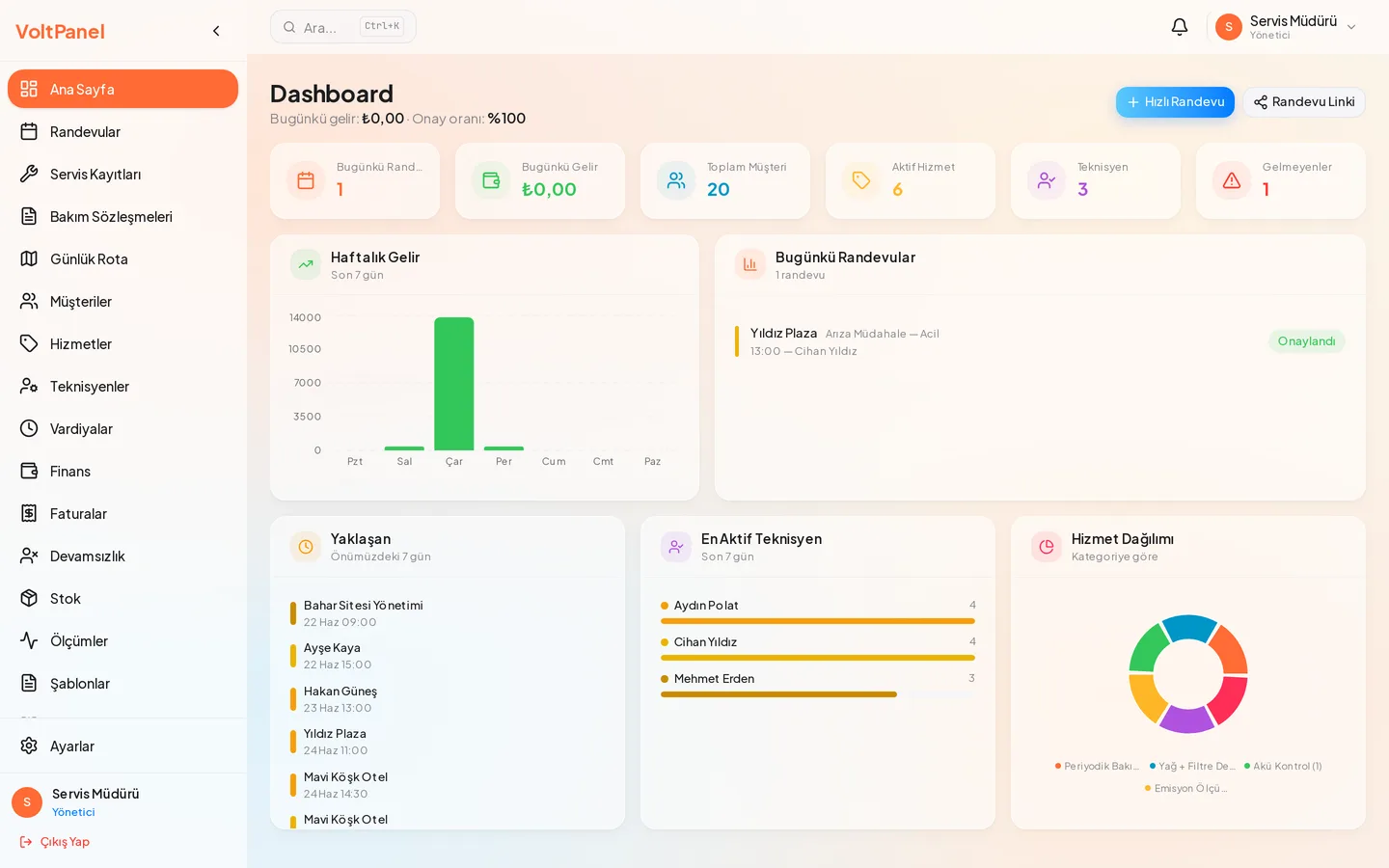Click the Günlük Rota map icon
Screen dimensions: 1389x868
(x=29, y=258)
